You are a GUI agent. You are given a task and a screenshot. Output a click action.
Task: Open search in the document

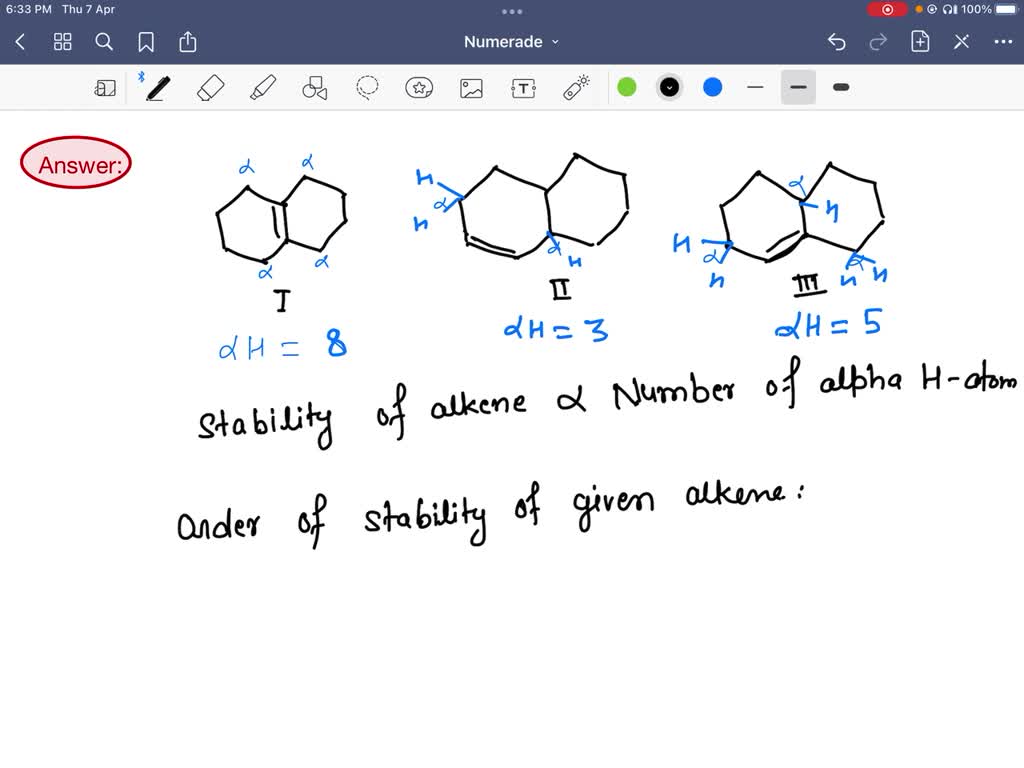104,42
